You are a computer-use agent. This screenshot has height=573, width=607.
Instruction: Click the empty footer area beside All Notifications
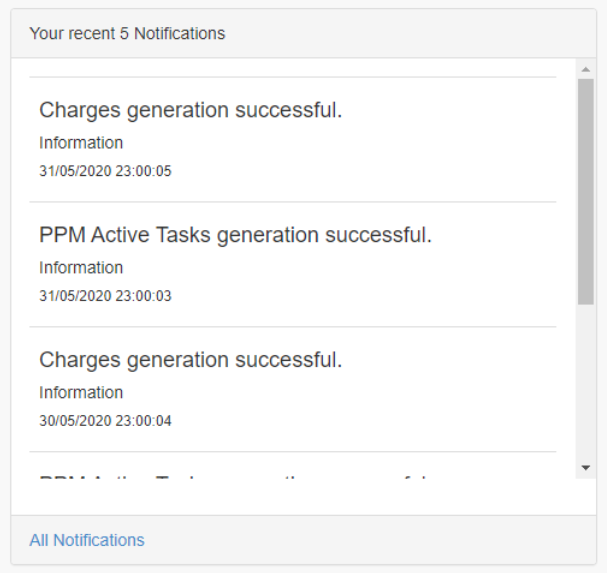pos(380,540)
